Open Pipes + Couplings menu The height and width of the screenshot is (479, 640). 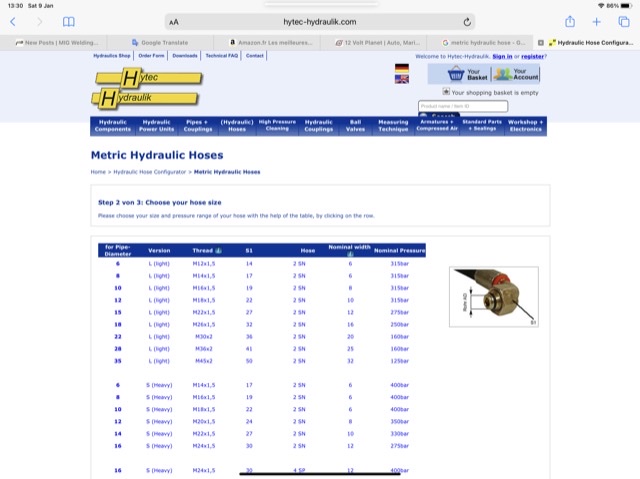(198, 126)
